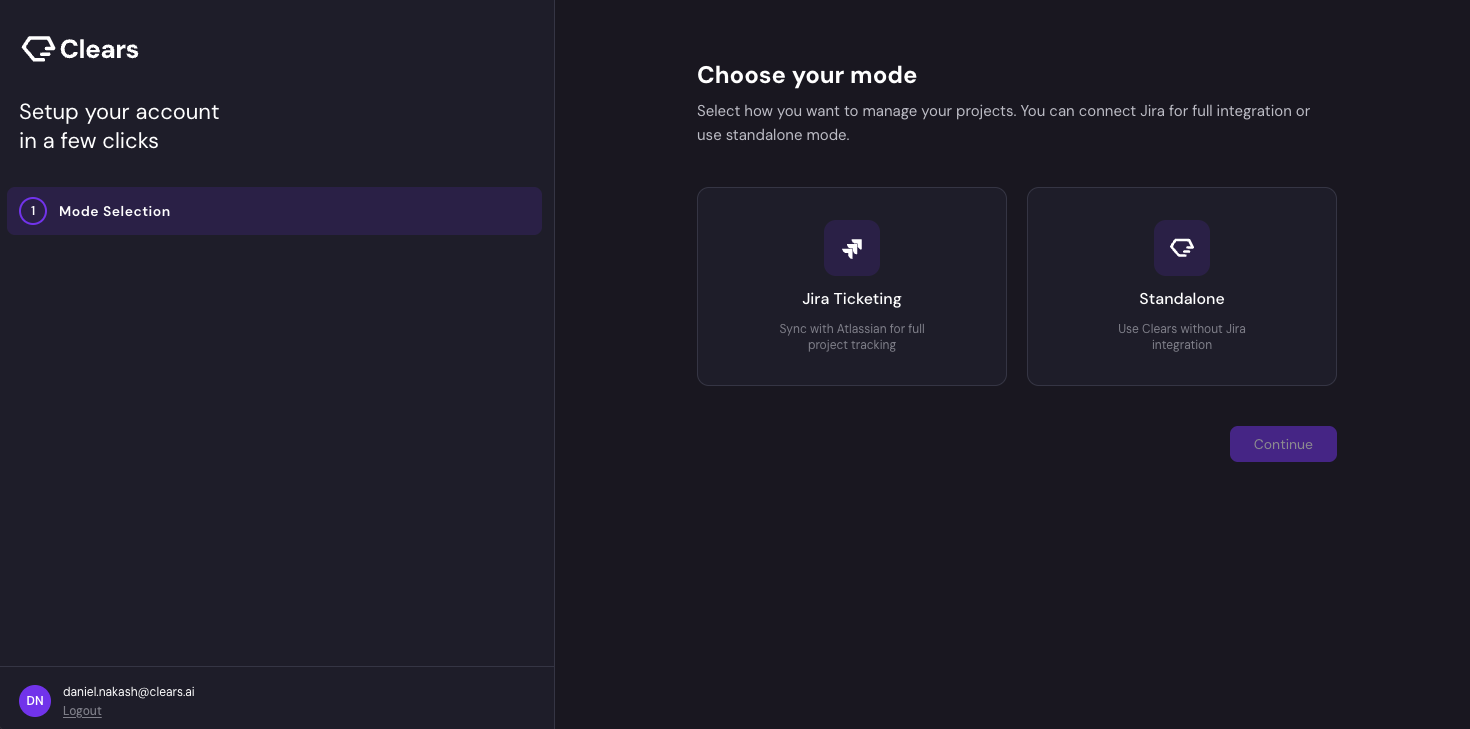1470x729 pixels.
Task: Click the "Choose your mode" heading
Action: (x=807, y=75)
